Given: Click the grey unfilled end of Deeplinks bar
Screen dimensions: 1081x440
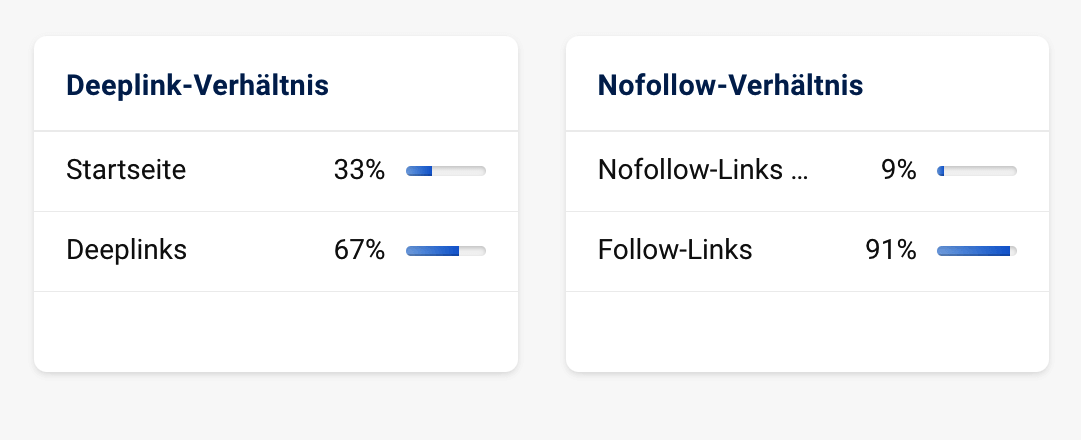Looking at the screenshot, I should [473, 251].
